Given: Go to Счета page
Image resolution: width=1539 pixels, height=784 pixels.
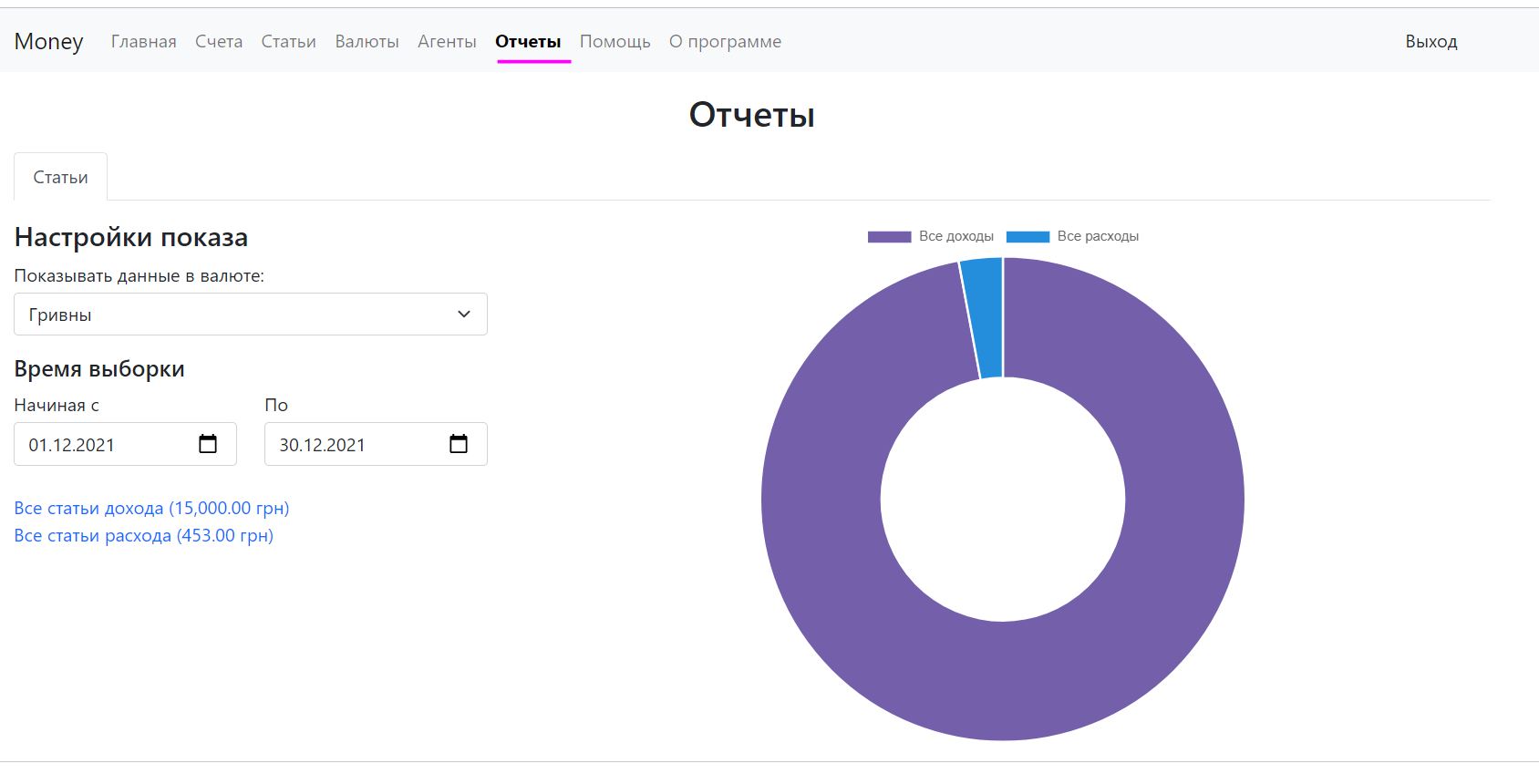Looking at the screenshot, I should [219, 42].
